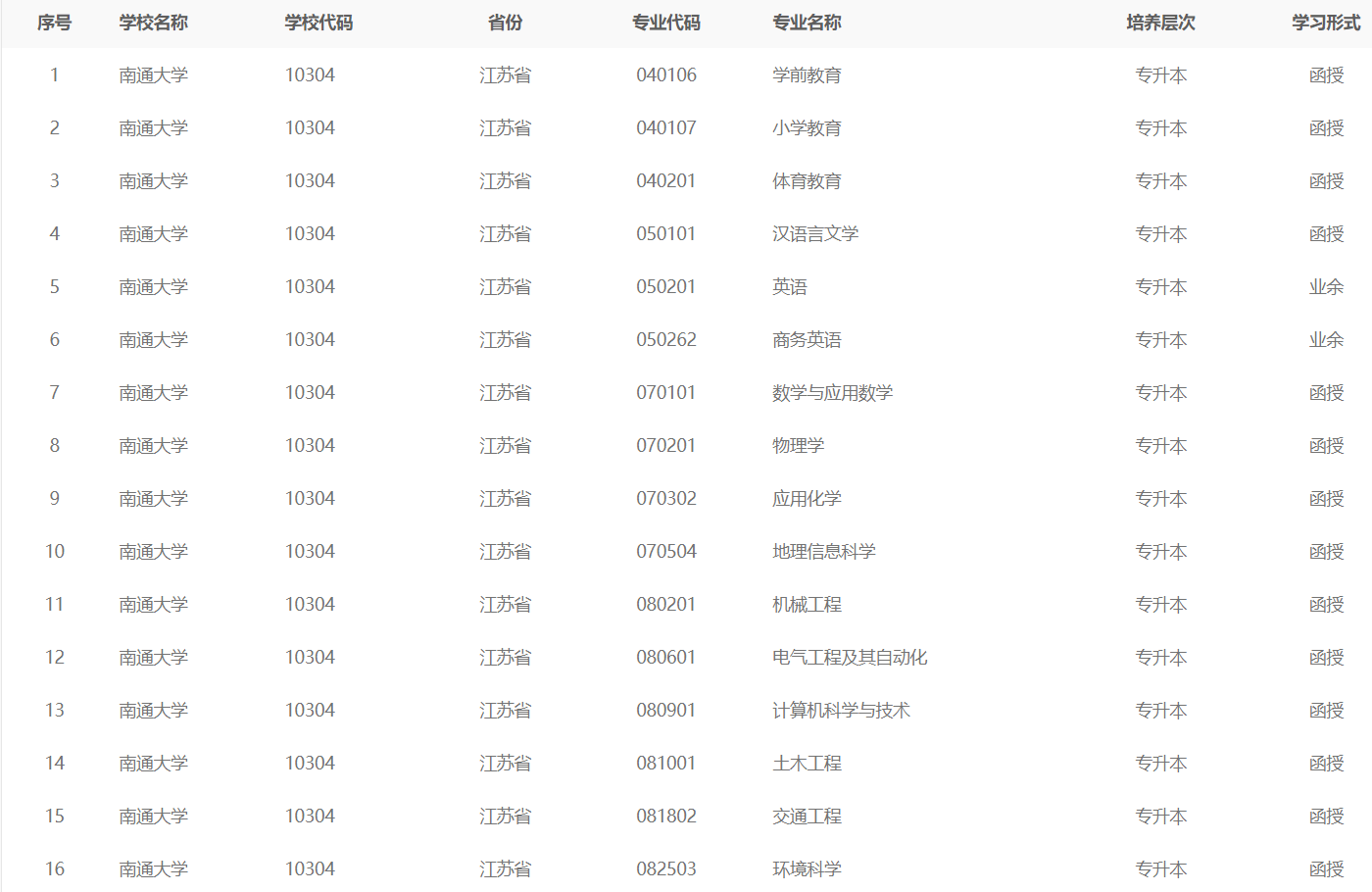Select the 专业名称 column header
1372x892 pixels.
click(x=807, y=23)
